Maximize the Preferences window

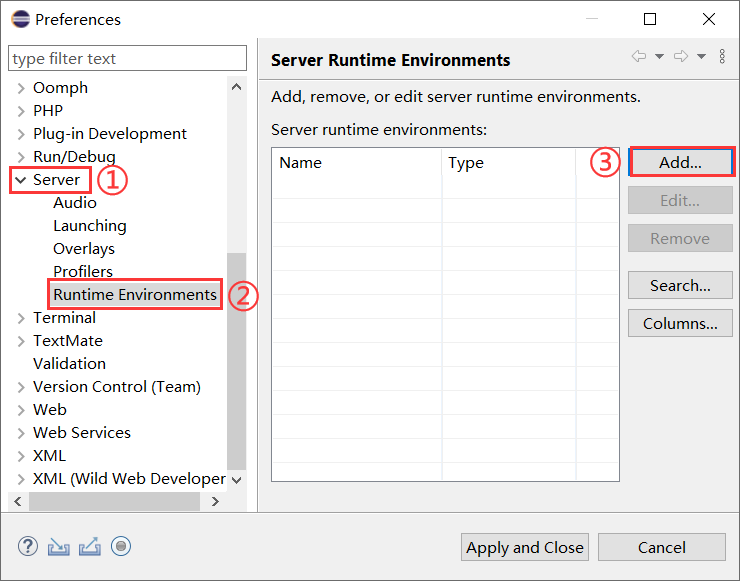650,19
